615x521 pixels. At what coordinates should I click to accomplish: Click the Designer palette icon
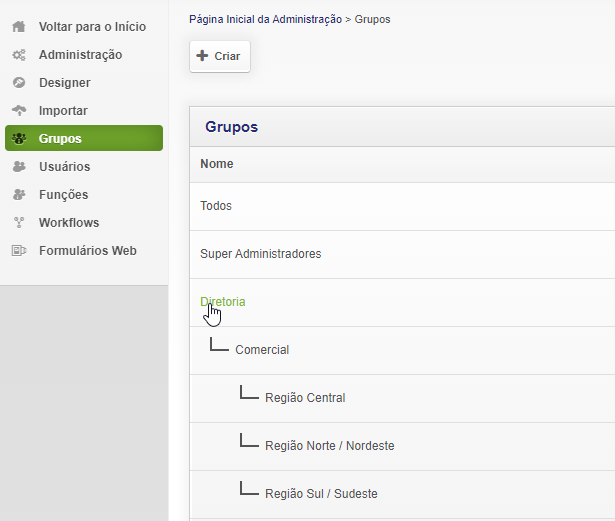[x=18, y=83]
